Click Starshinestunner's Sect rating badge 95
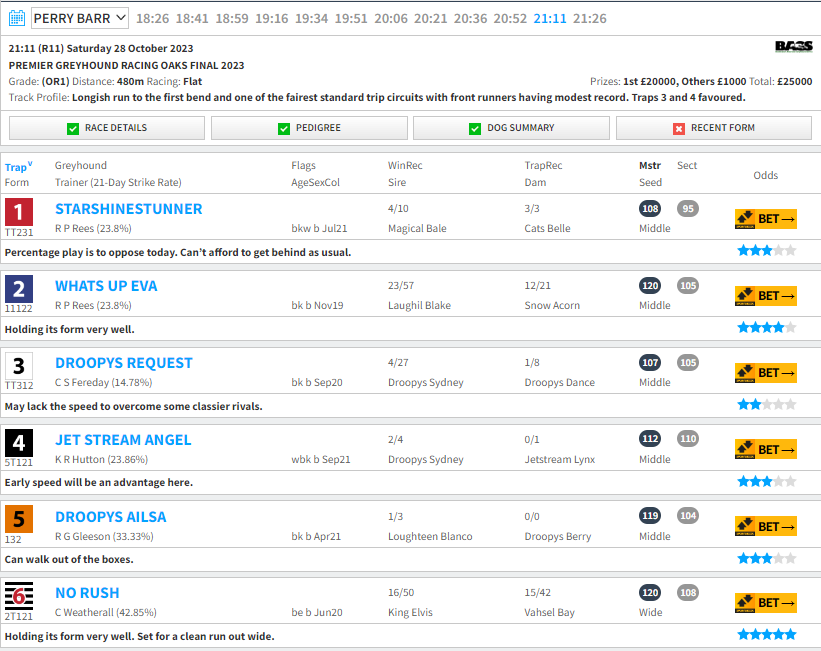The width and height of the screenshot is (821, 651). [687, 208]
